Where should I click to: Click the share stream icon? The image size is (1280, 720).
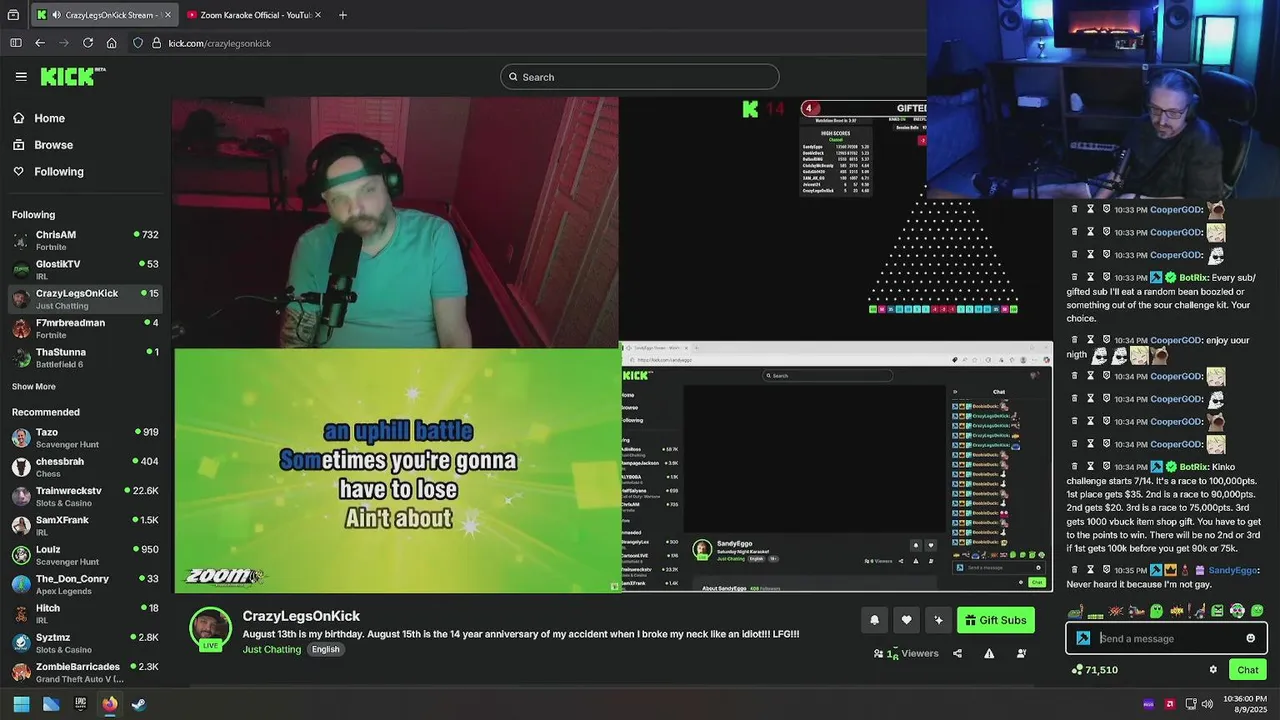point(957,653)
